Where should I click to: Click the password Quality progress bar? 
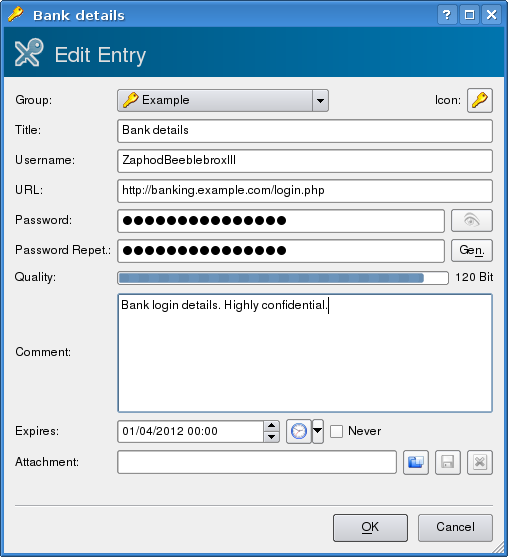(x=283, y=278)
